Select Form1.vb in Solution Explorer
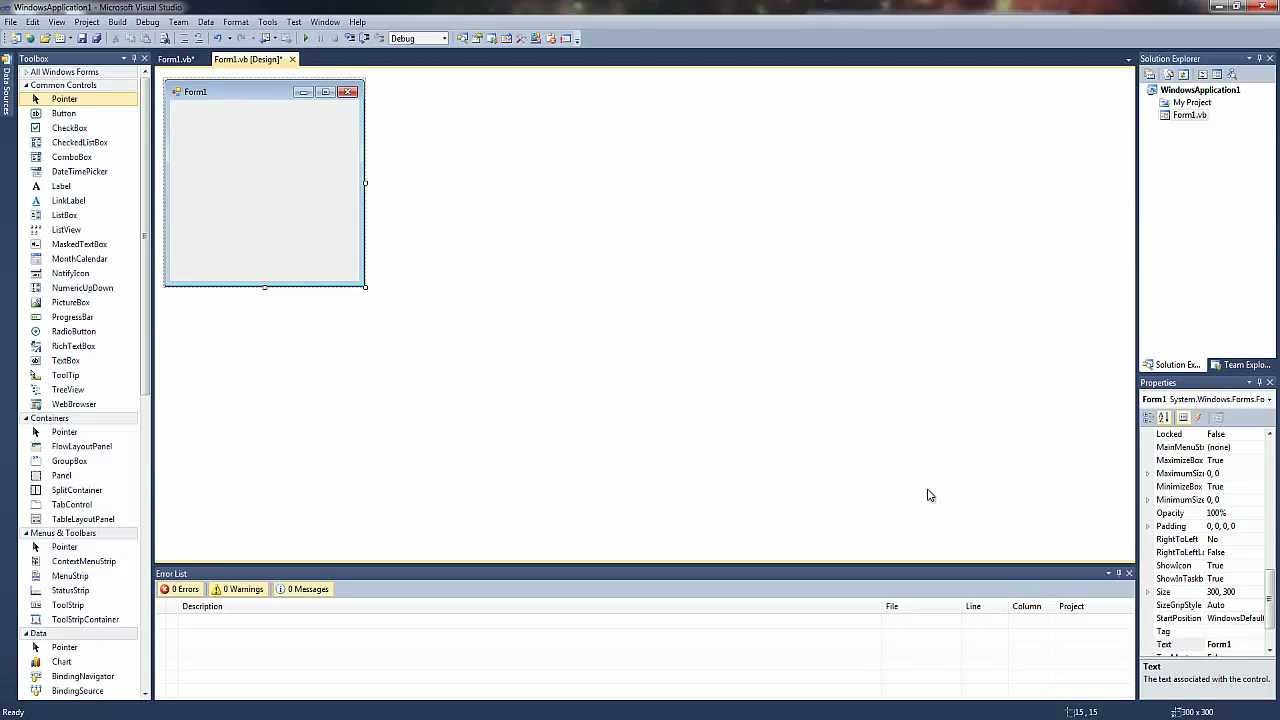The width and height of the screenshot is (1280, 720). [x=1189, y=115]
